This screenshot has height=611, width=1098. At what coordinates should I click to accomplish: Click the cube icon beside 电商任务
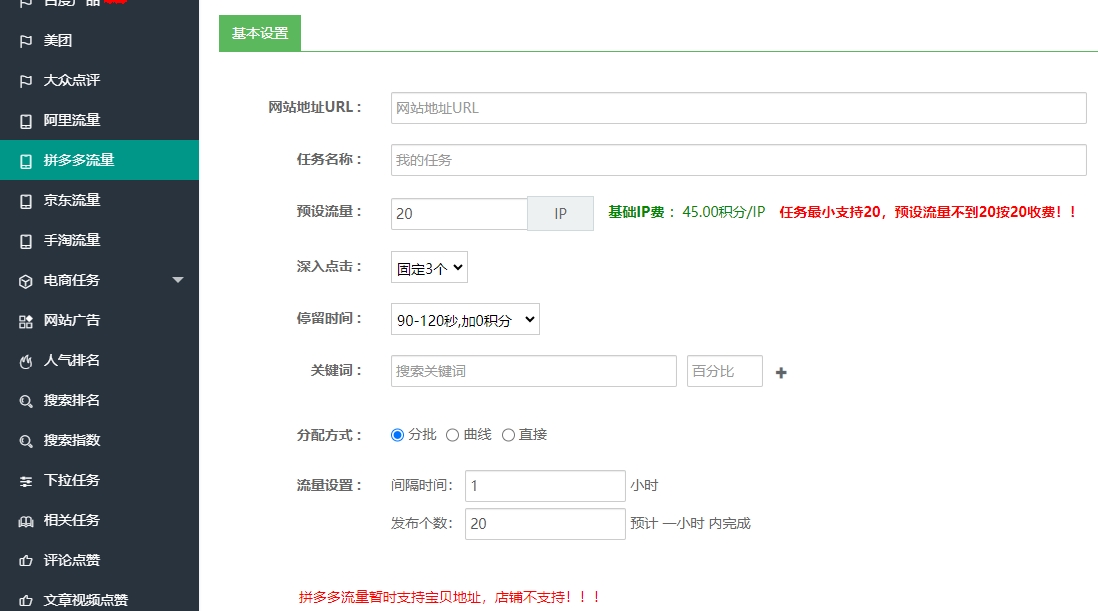pos(26,281)
